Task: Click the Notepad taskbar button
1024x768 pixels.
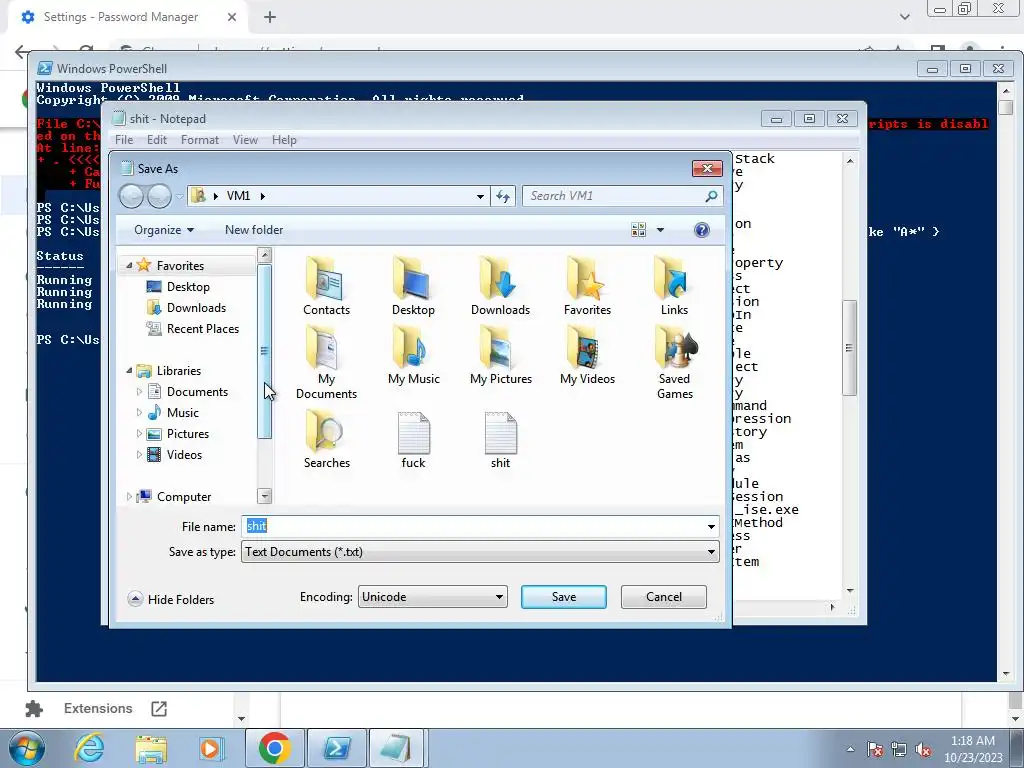Action: [398, 748]
